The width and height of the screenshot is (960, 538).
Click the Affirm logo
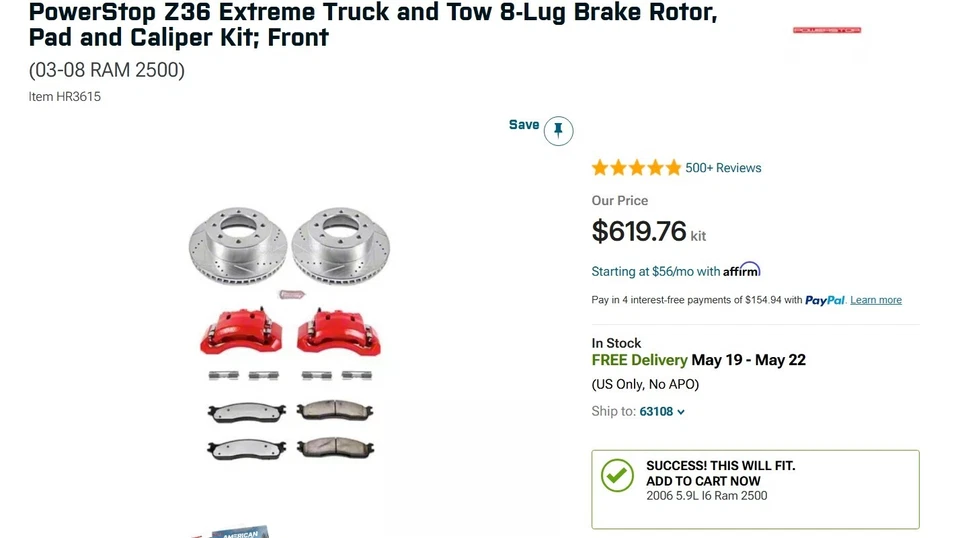point(742,270)
